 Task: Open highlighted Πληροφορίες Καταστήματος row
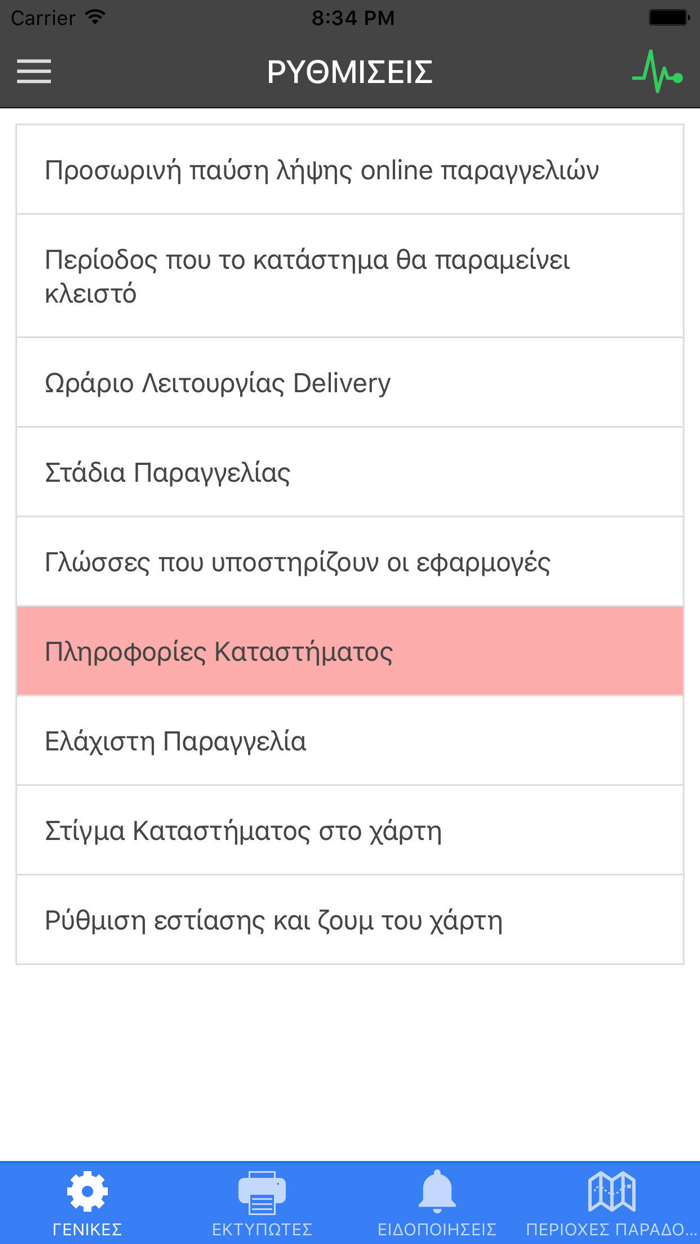[x=350, y=652]
